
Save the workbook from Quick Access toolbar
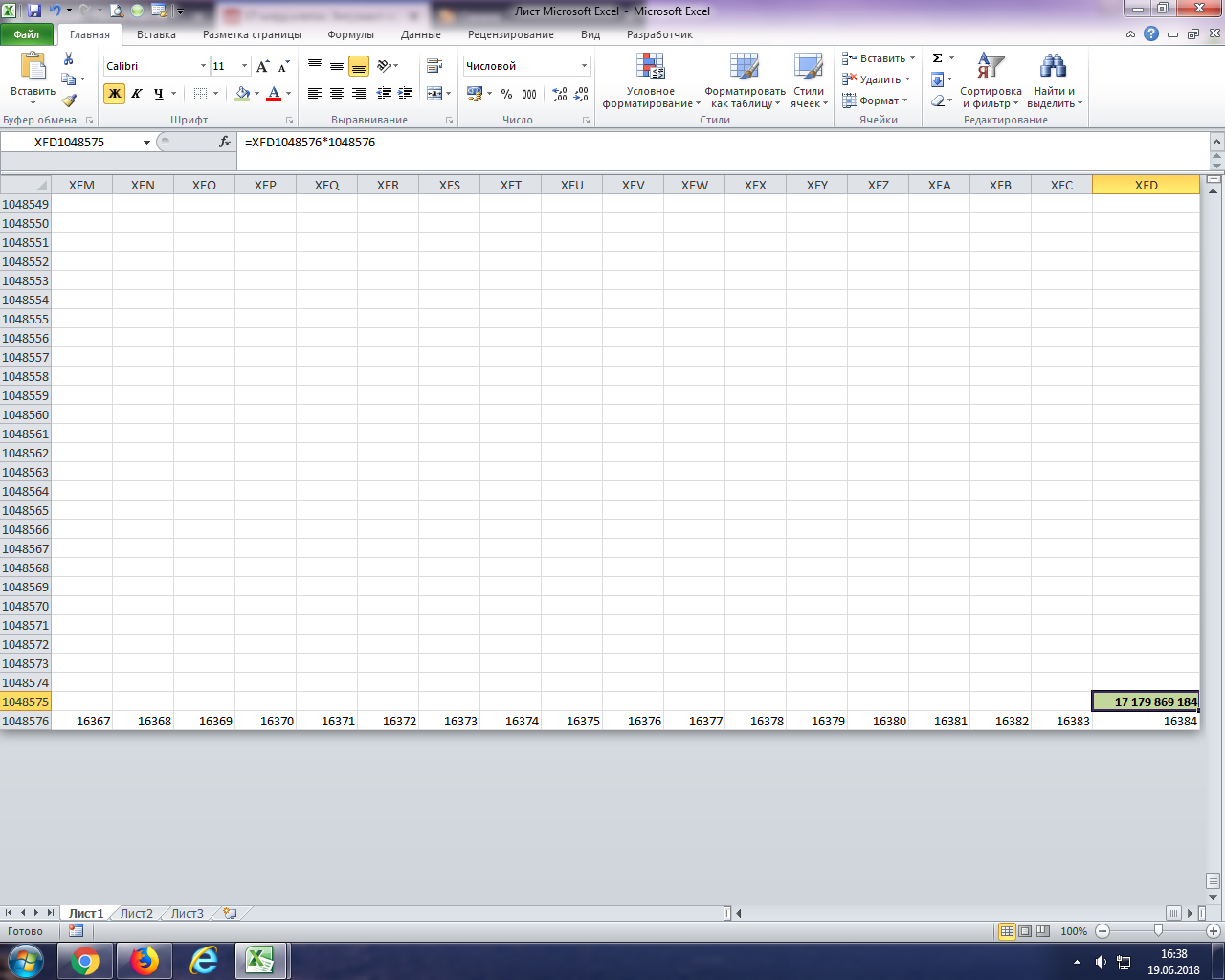(34, 11)
